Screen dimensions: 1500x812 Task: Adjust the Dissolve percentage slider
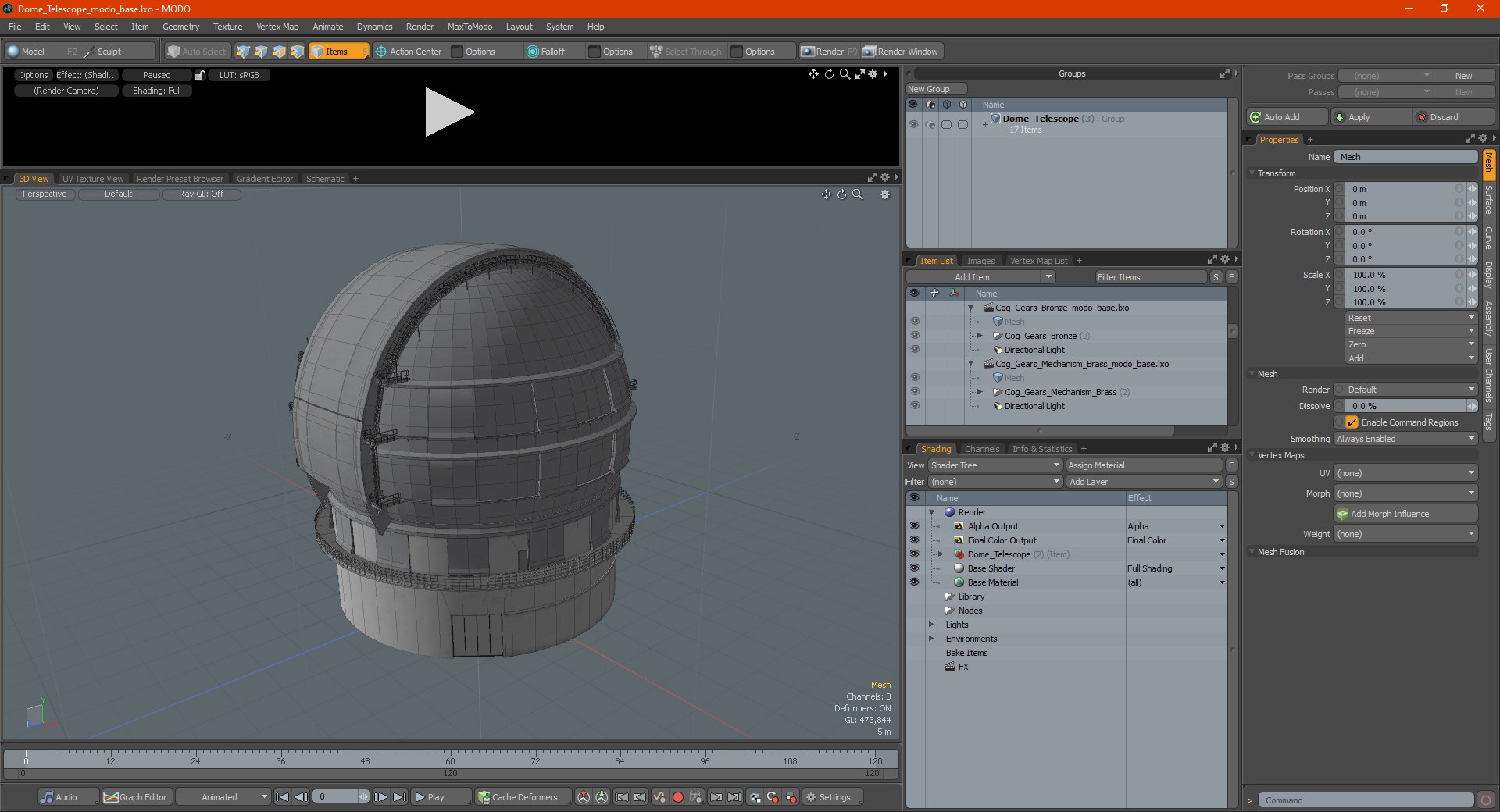pos(1405,406)
